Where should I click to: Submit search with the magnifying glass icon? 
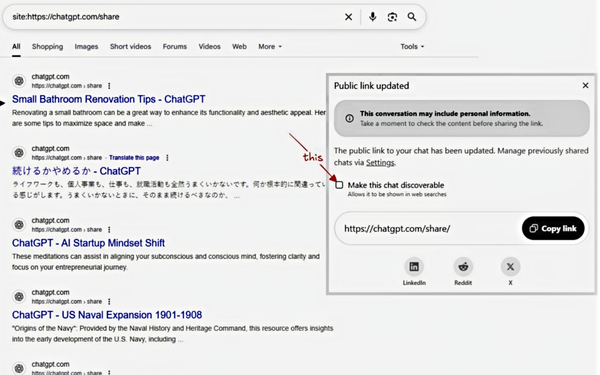point(412,17)
